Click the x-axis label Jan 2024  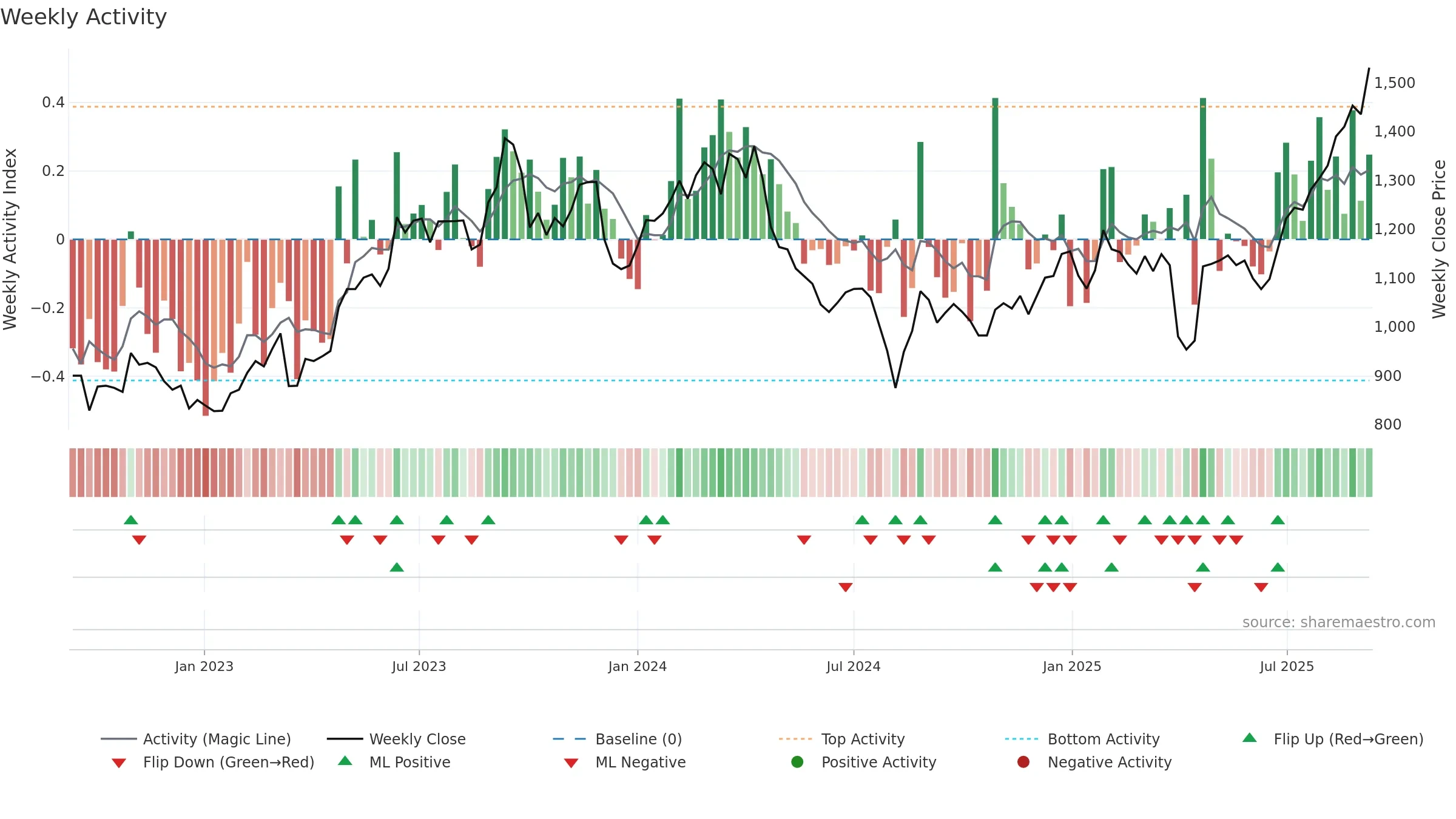coord(638,666)
